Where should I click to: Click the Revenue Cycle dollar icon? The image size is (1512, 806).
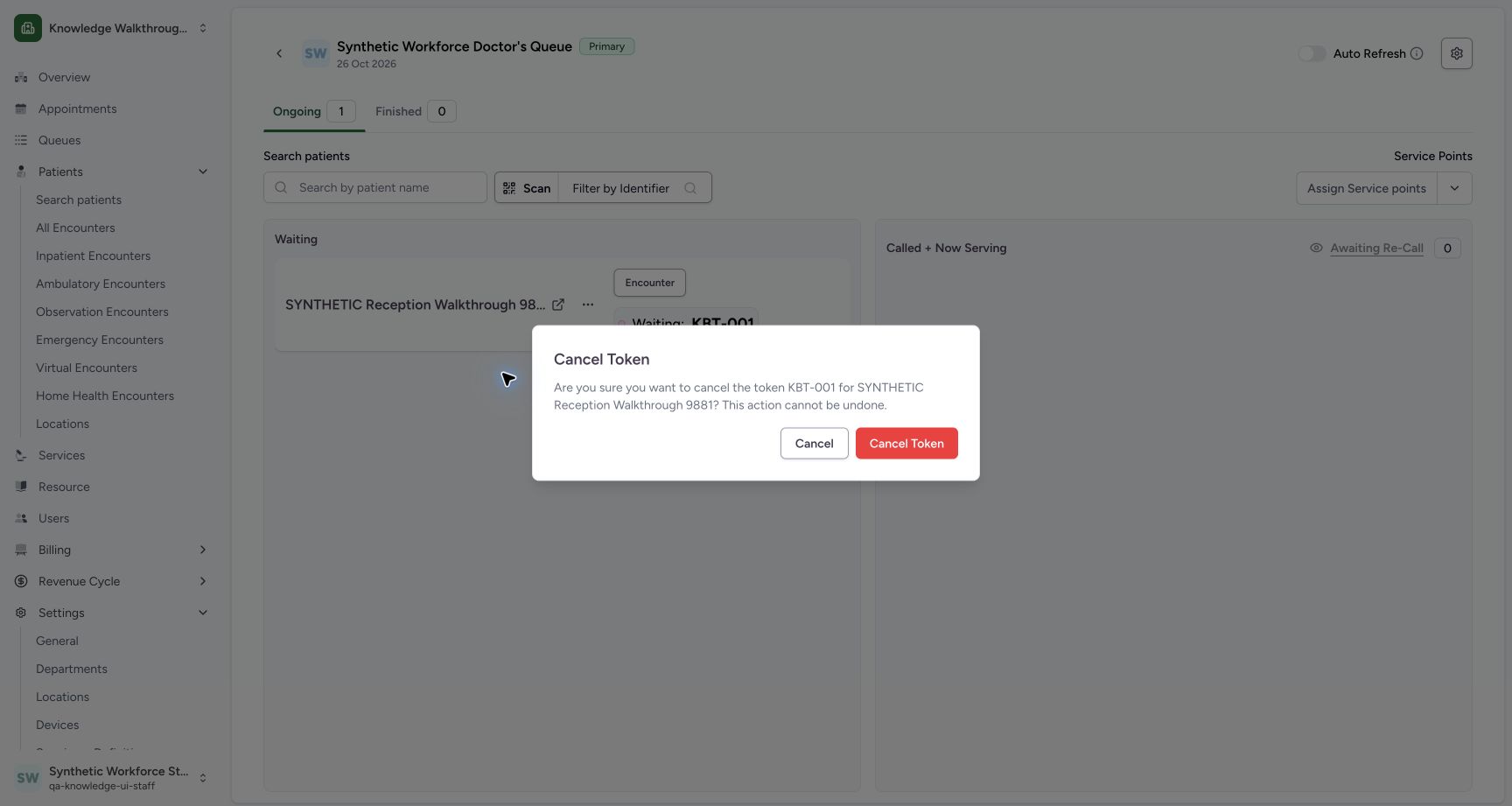pyautogui.click(x=21, y=581)
